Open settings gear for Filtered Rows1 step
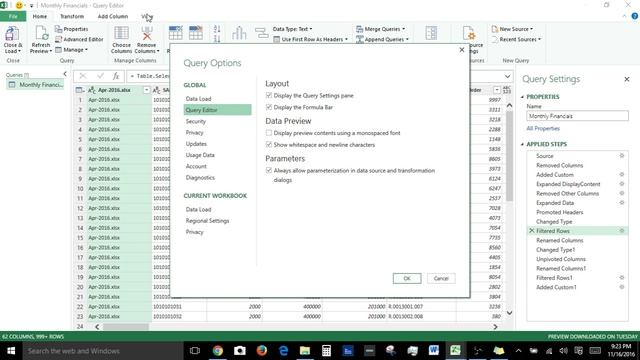This screenshot has width=640, height=360. pyautogui.click(x=622, y=278)
